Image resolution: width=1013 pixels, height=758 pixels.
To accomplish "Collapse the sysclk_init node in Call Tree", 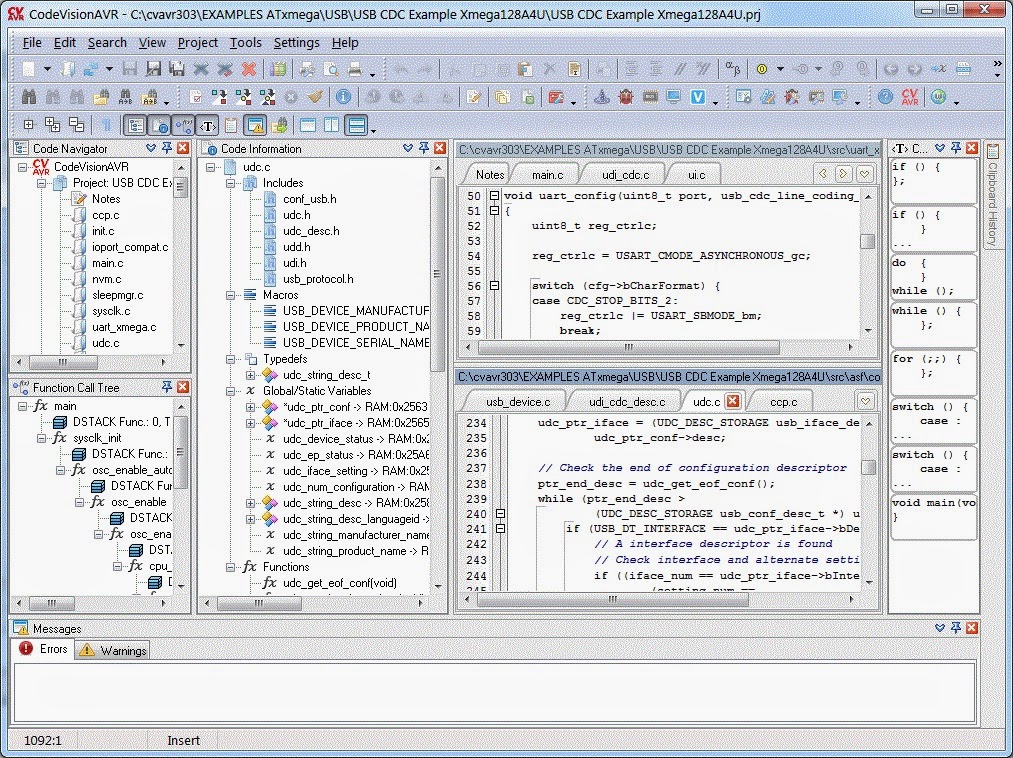I will pyautogui.click(x=42, y=438).
